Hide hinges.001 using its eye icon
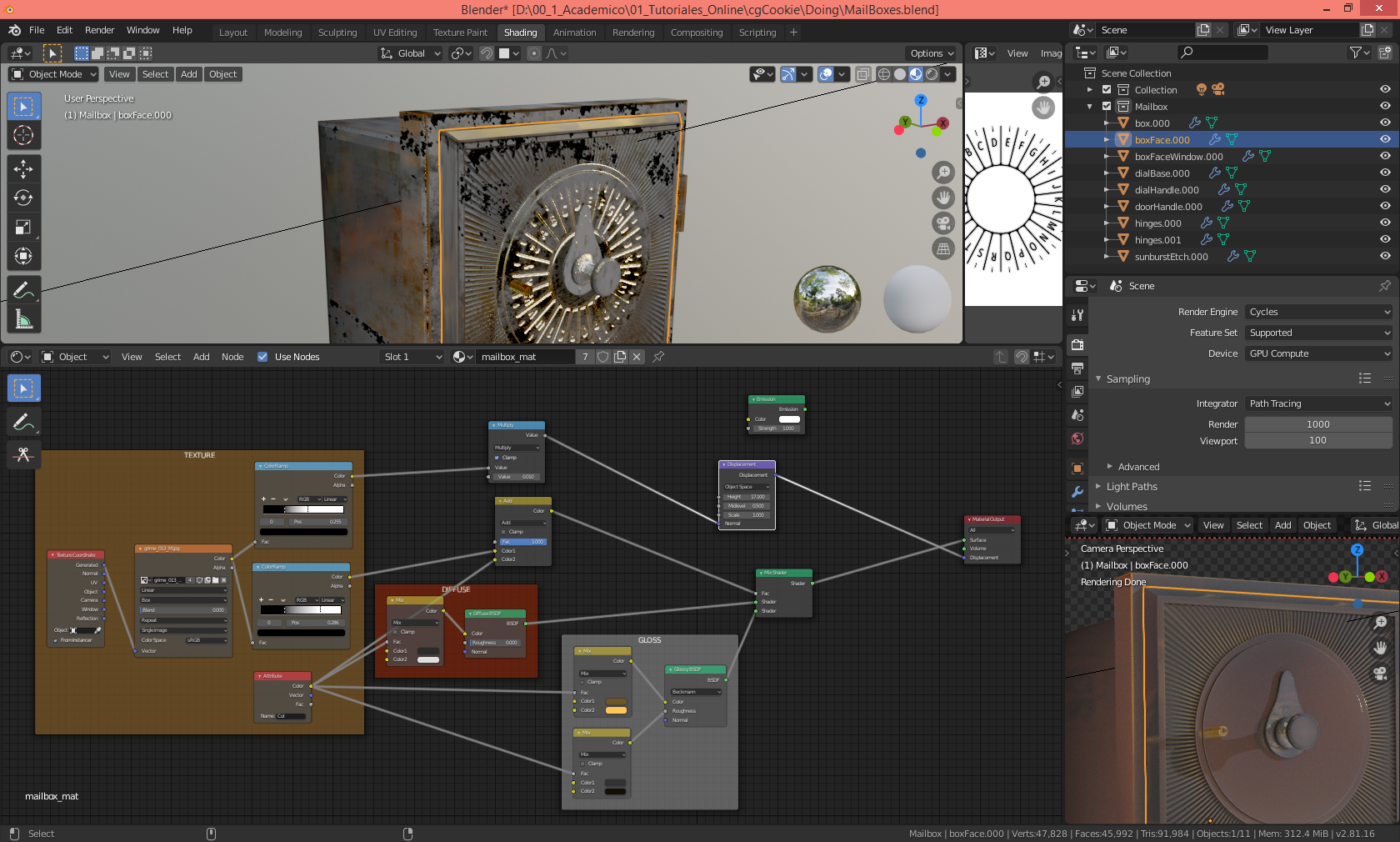The width and height of the screenshot is (1400, 842). tap(1385, 240)
